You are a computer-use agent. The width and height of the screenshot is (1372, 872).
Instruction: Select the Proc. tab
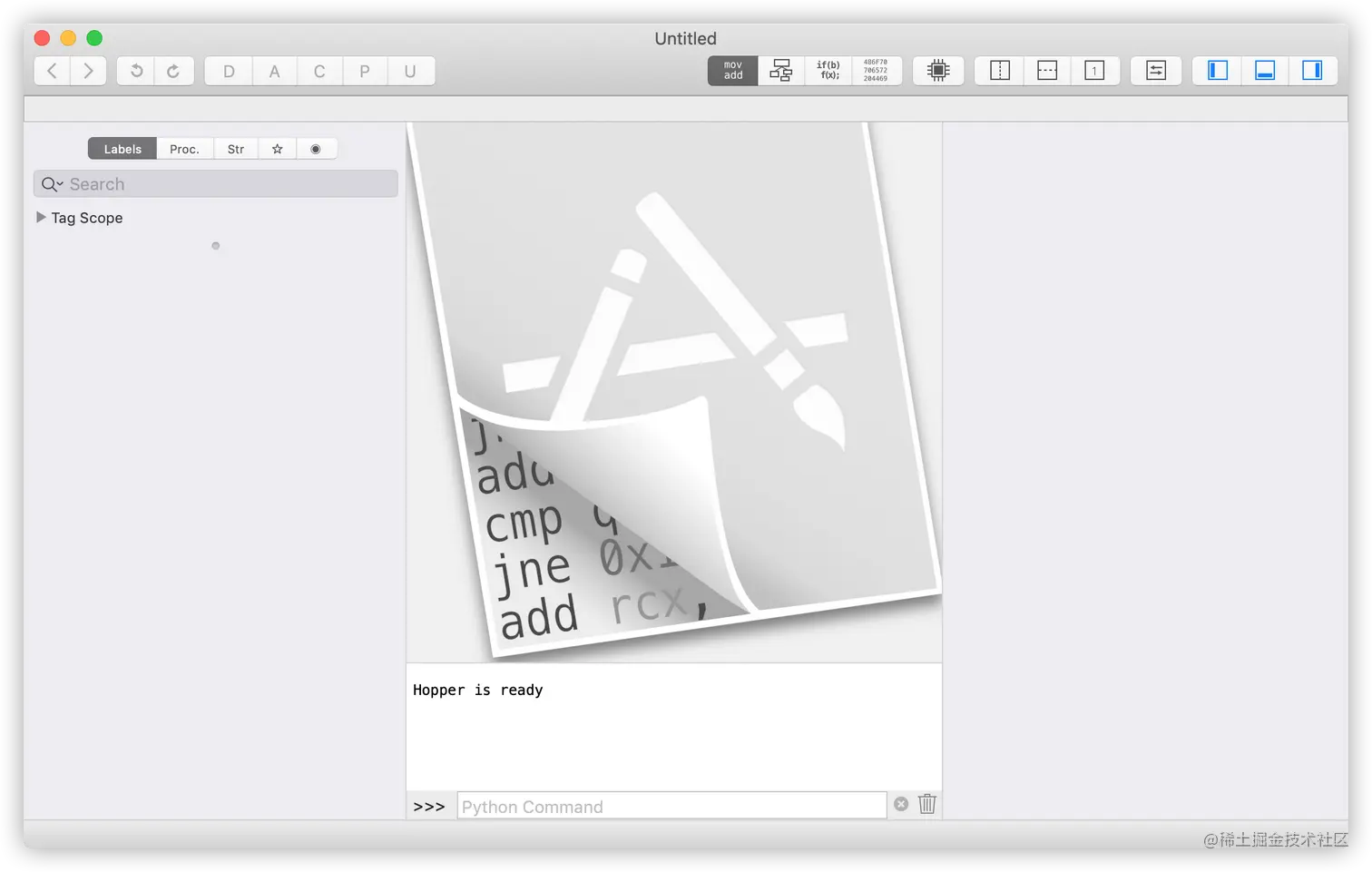click(x=184, y=149)
